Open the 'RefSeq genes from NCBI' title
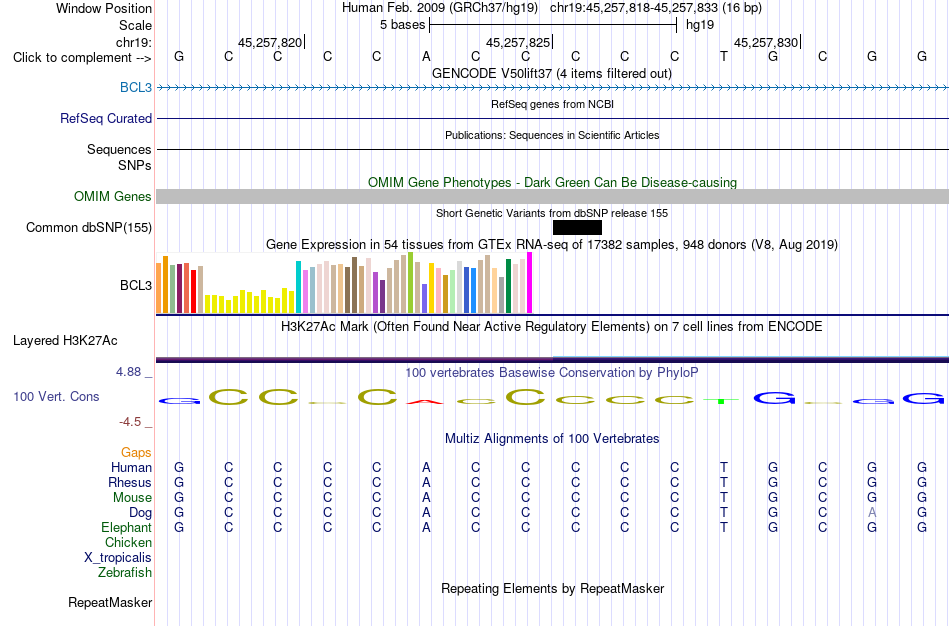The image size is (950, 626). (x=552, y=104)
